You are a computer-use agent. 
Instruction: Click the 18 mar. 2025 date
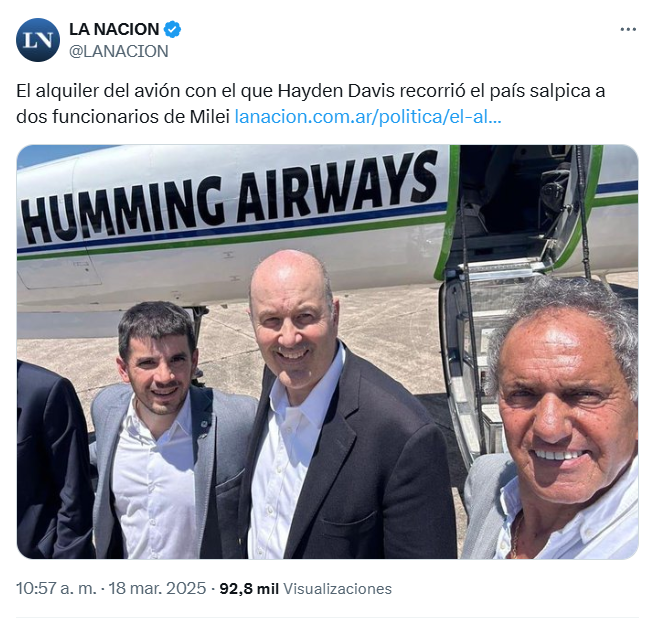click(157, 588)
